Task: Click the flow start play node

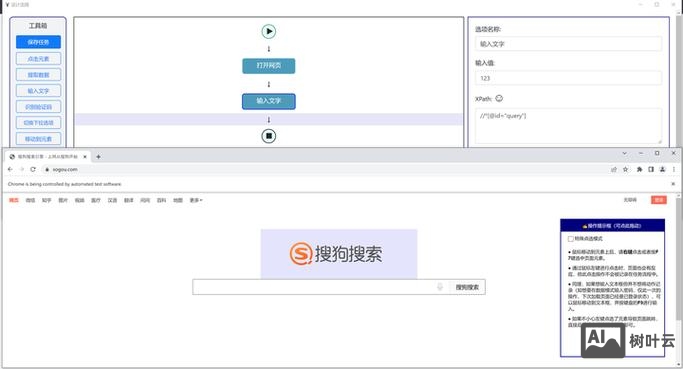Action: tap(269, 31)
